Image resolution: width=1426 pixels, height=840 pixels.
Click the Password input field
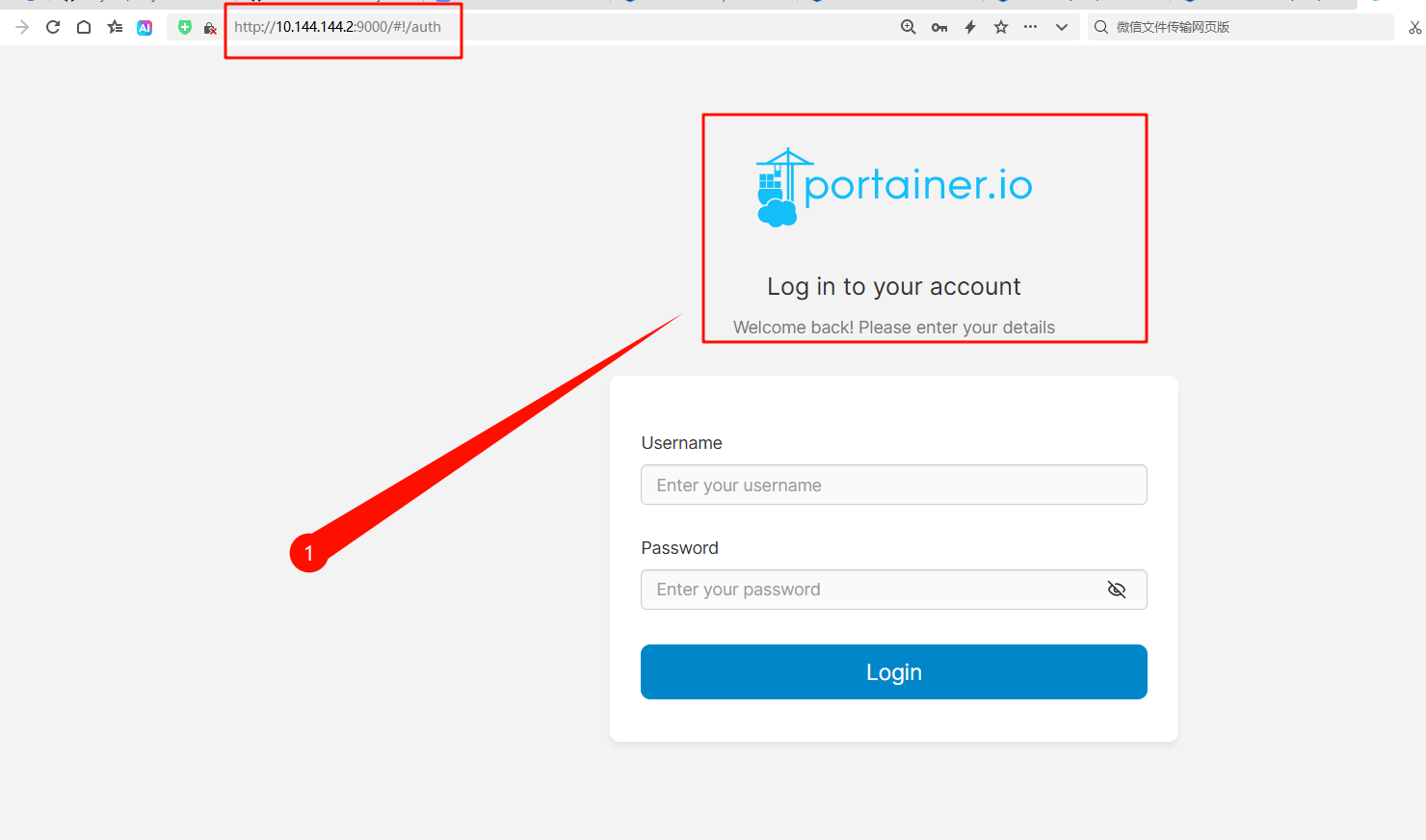tap(894, 590)
